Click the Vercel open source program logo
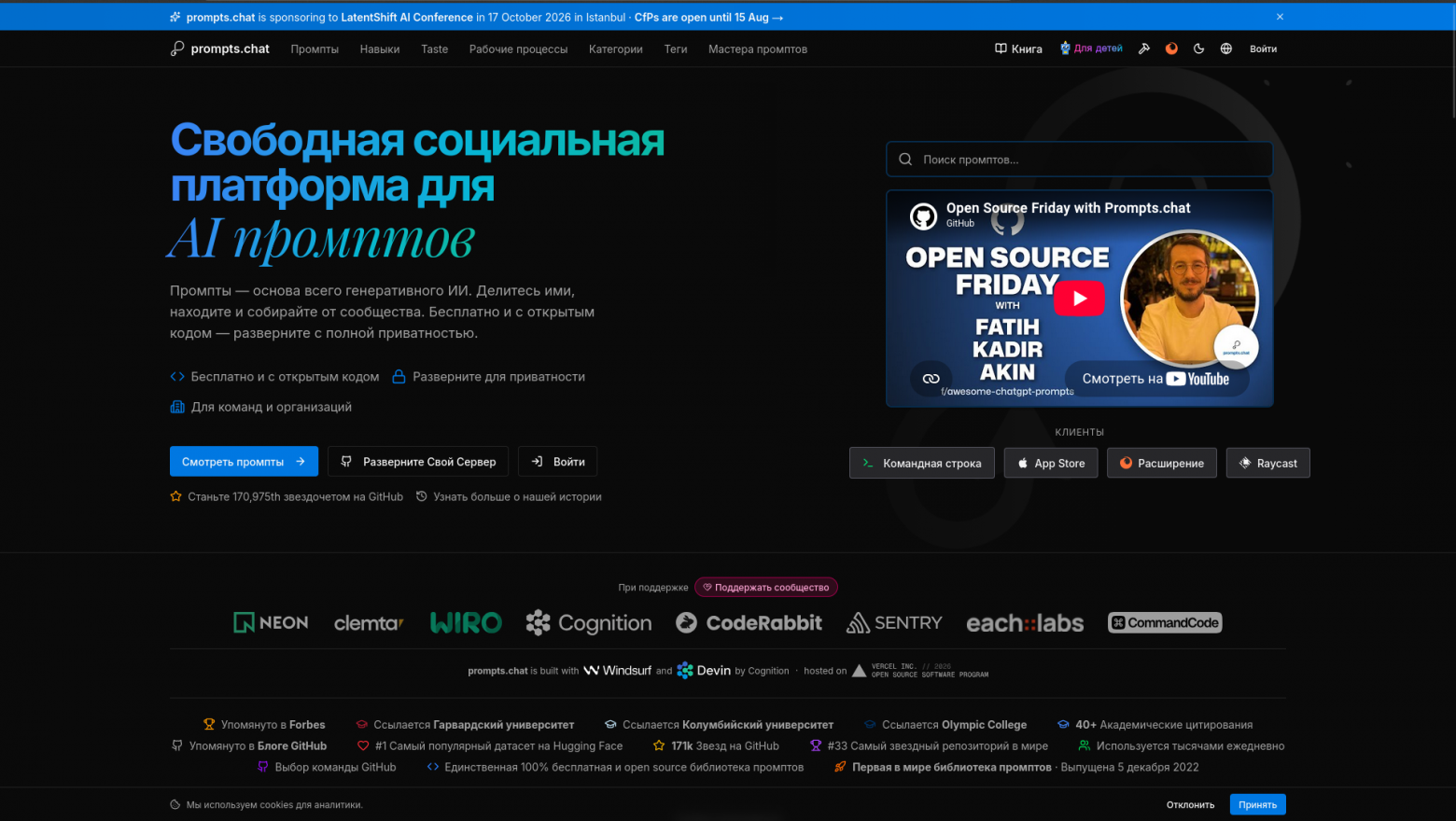The image size is (1456, 821). pos(920,671)
